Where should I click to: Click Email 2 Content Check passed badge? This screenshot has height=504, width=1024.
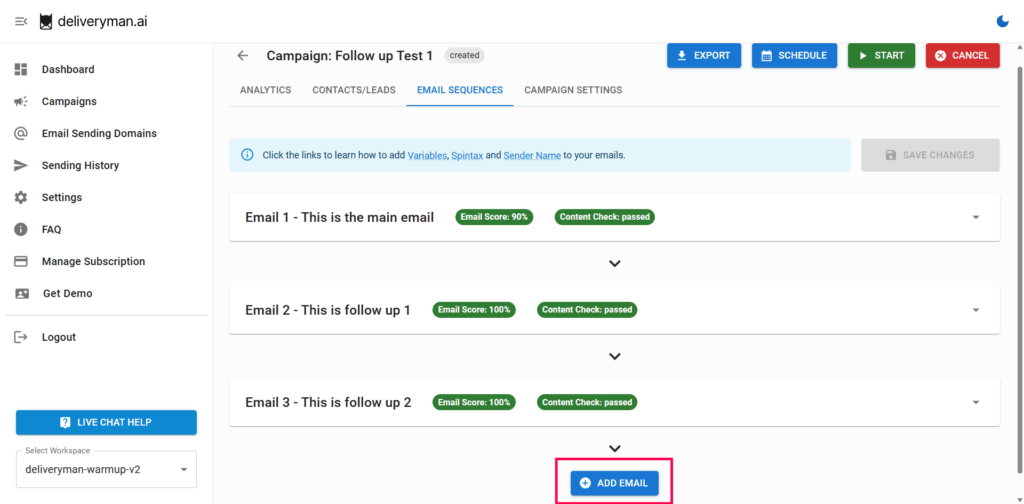pos(587,310)
